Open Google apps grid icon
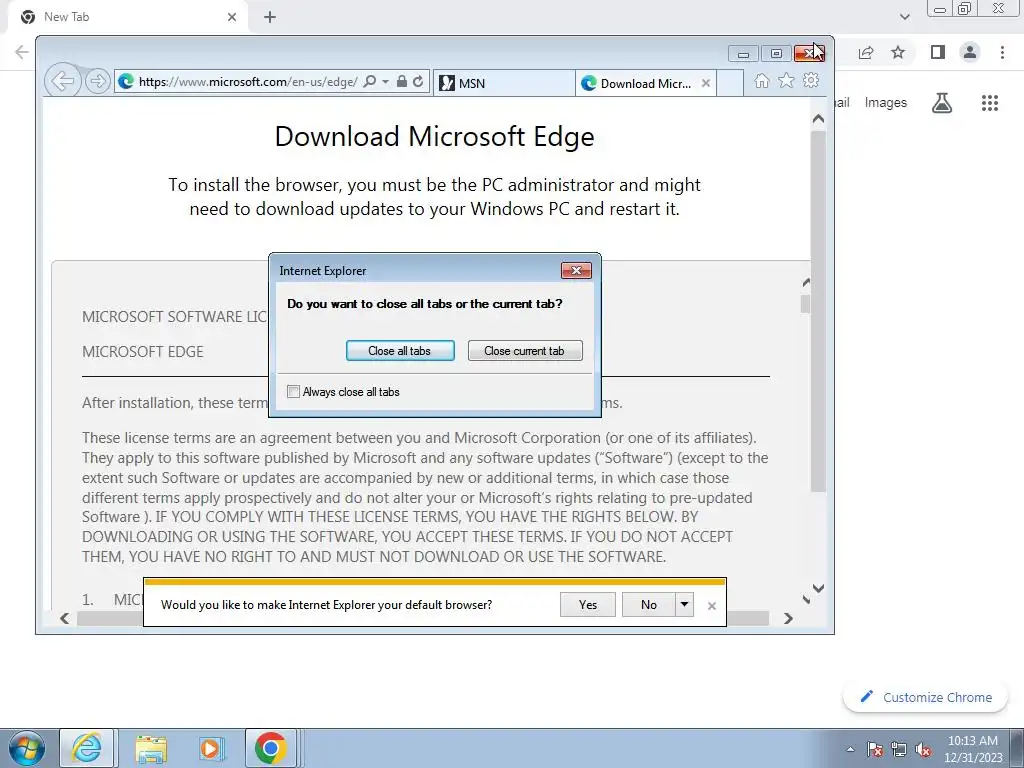 click(x=990, y=103)
